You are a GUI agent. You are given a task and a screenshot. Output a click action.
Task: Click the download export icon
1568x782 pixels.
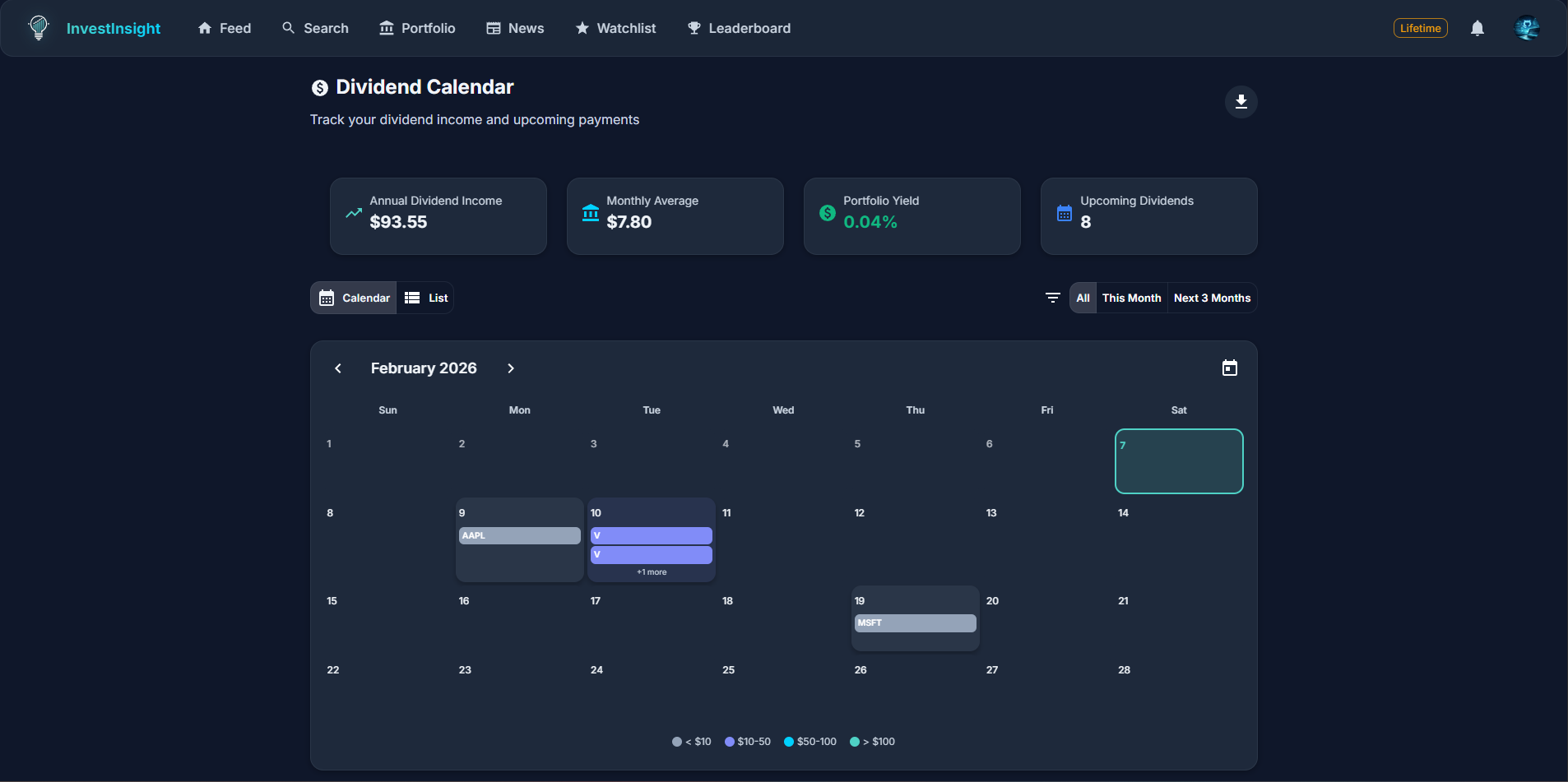tap(1241, 102)
